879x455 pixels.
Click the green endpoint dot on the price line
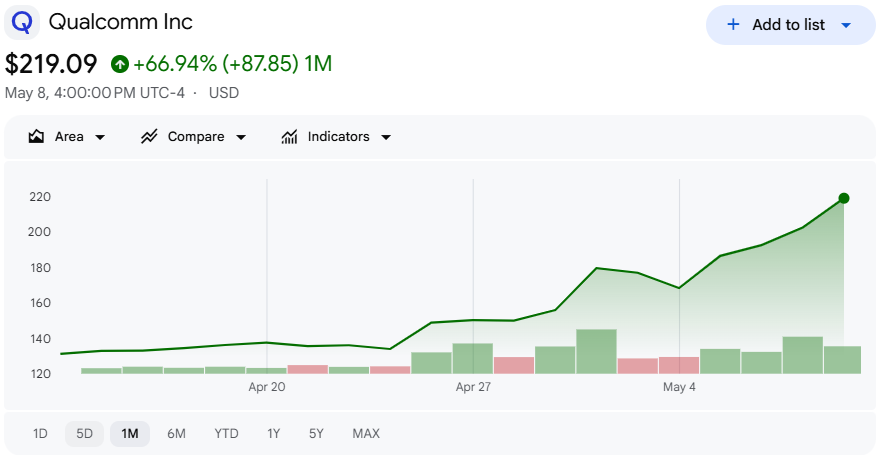tap(844, 198)
